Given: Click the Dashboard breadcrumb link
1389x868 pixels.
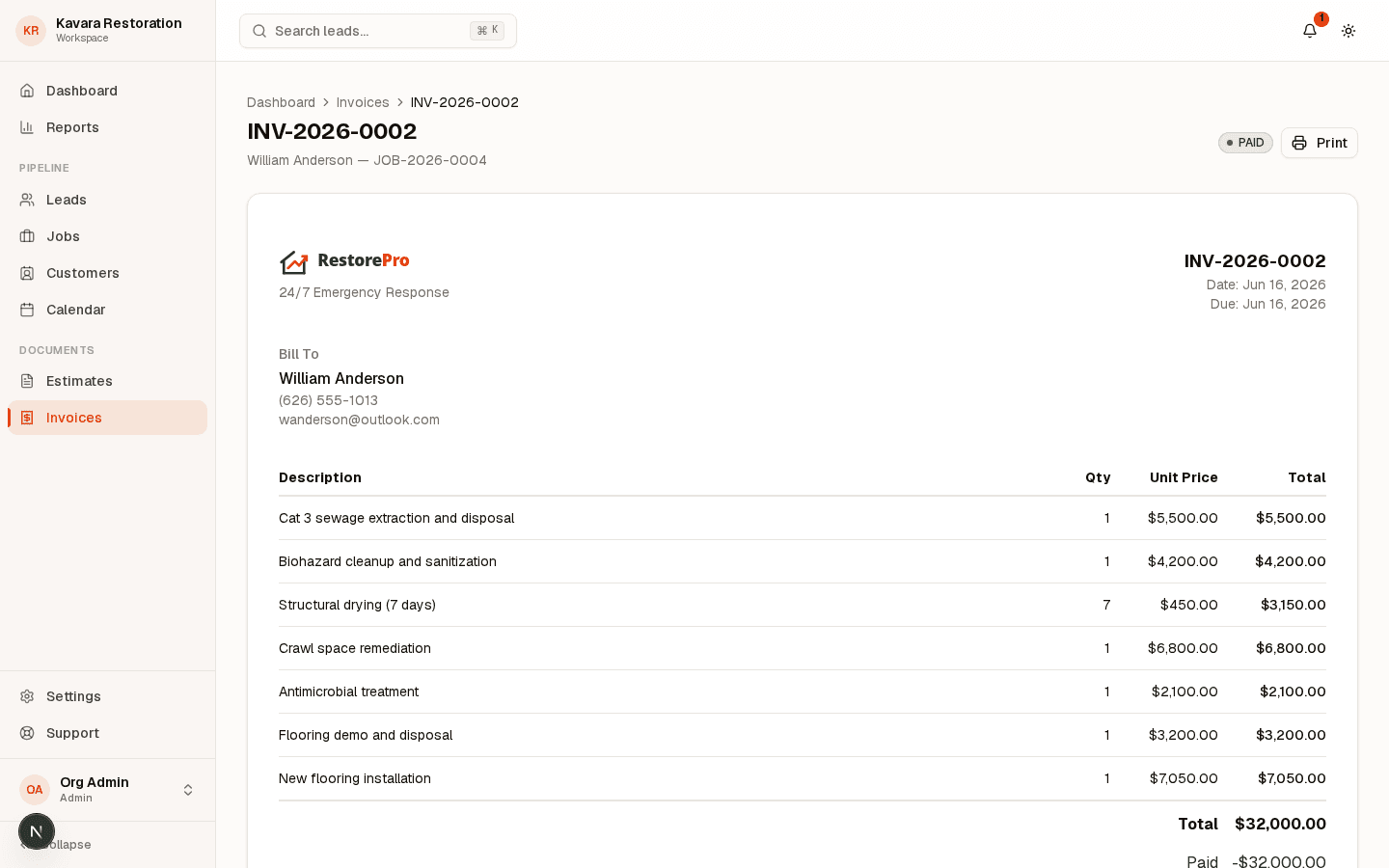Looking at the screenshot, I should [x=281, y=102].
